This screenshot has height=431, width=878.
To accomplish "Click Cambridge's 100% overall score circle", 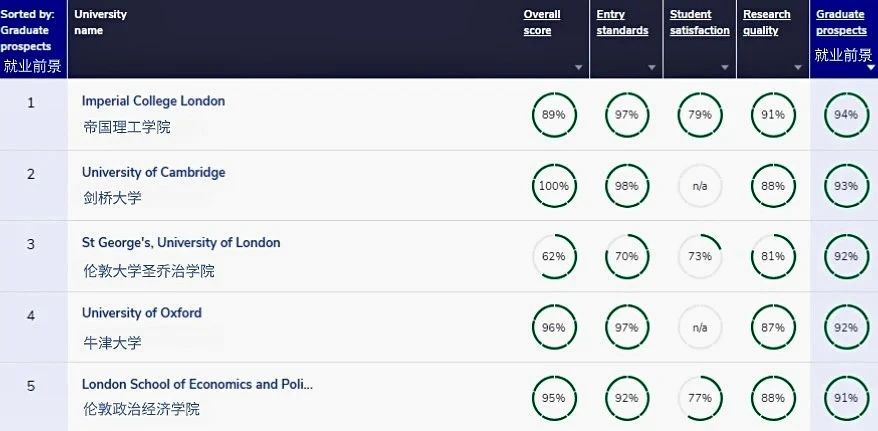I will [x=554, y=186].
